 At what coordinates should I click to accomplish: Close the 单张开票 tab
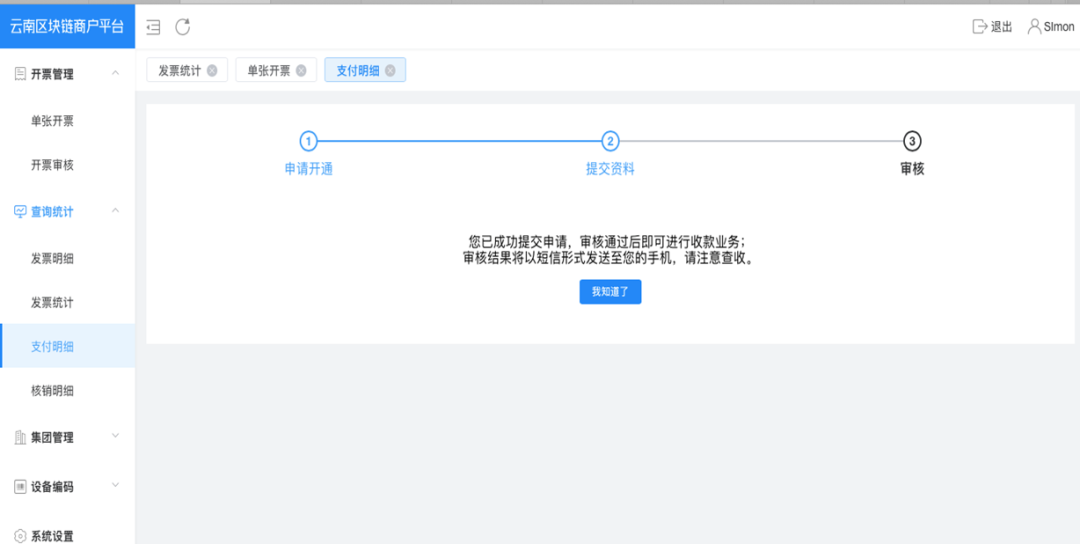pos(301,70)
